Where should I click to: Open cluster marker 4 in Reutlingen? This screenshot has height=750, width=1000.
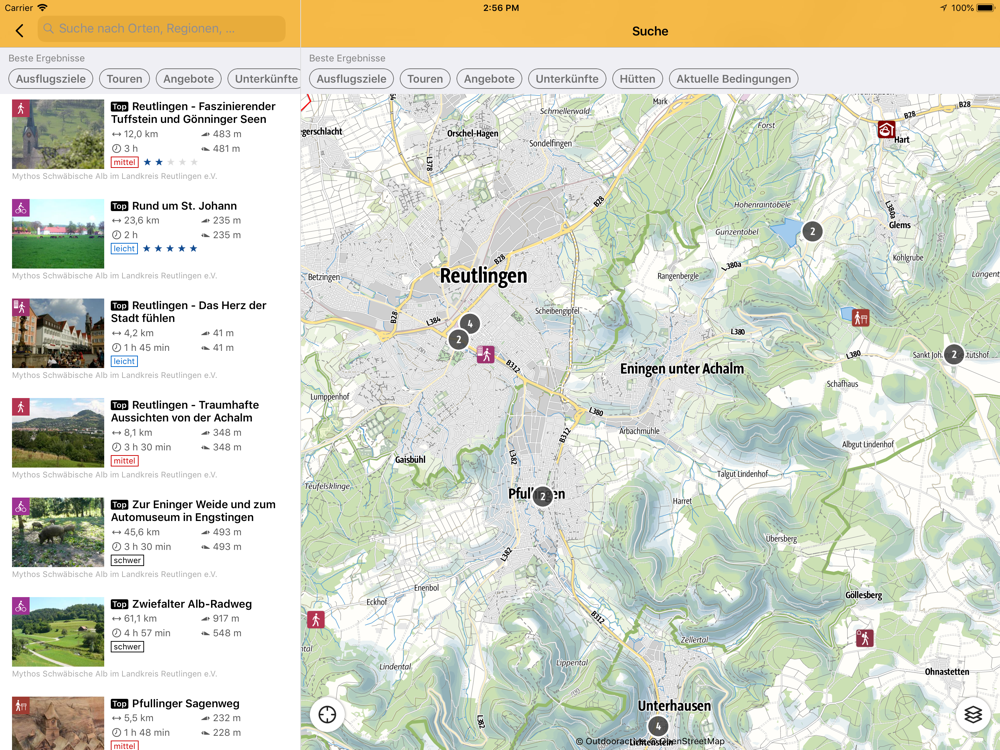[470, 324]
